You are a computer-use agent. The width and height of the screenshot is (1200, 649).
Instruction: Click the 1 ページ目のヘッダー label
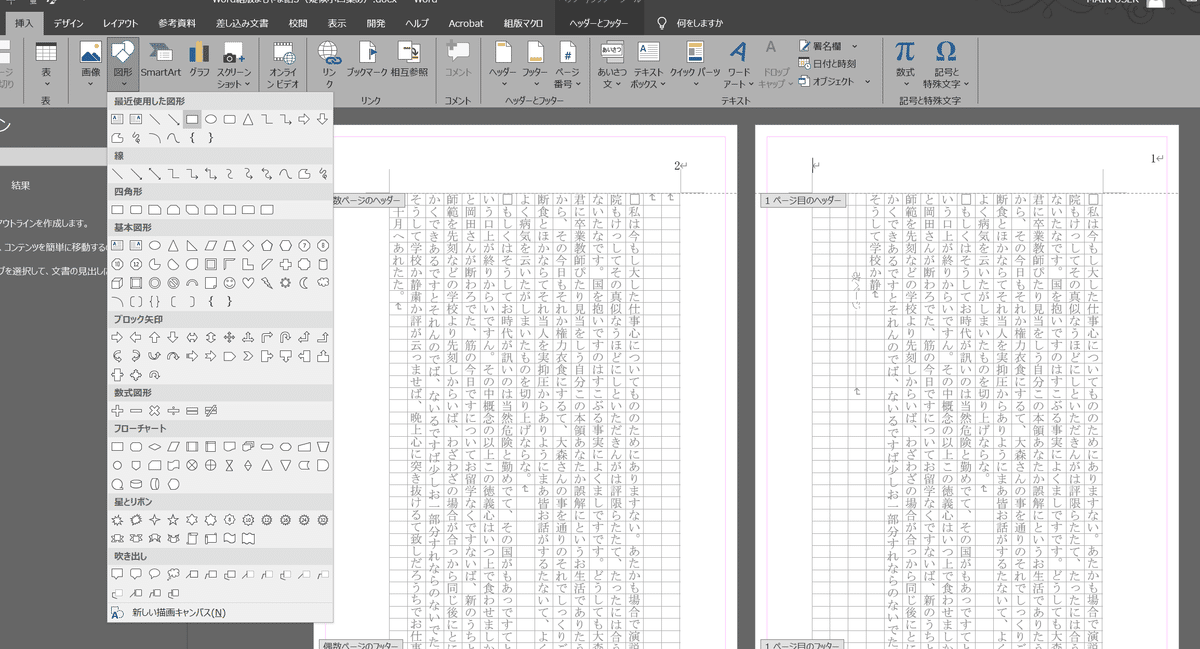(x=804, y=201)
